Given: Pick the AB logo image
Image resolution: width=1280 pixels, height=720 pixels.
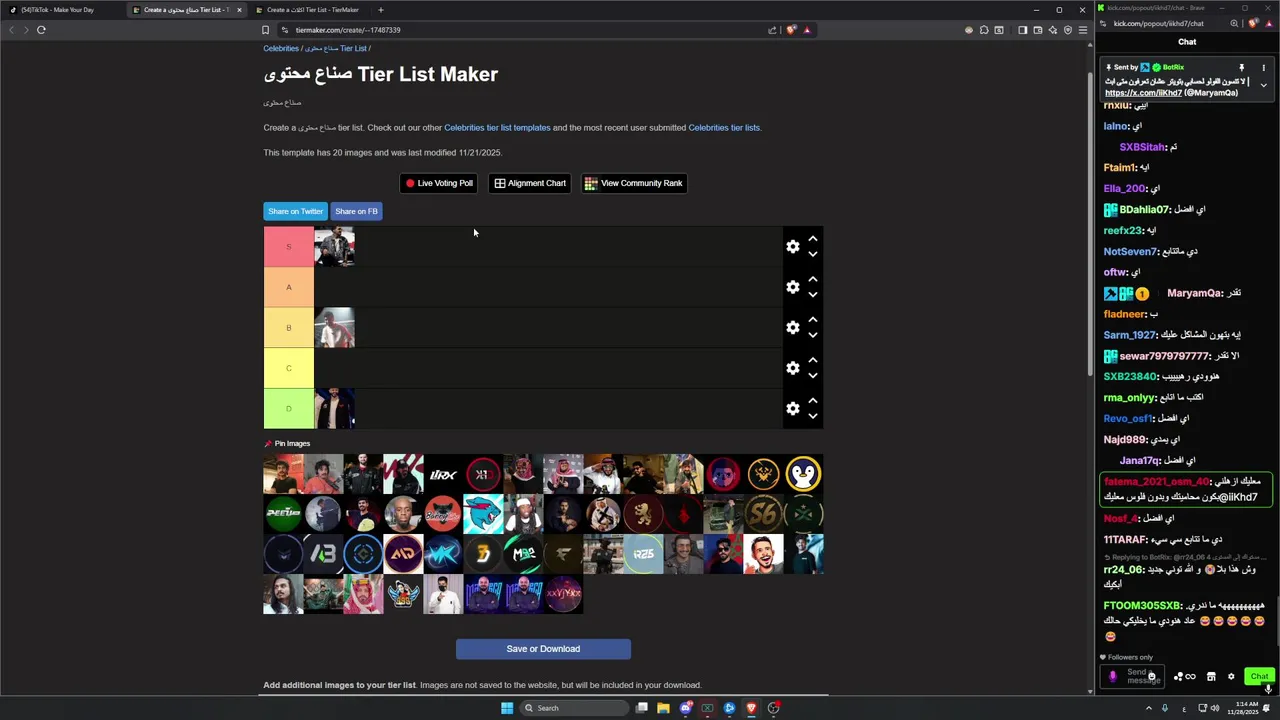Looking at the screenshot, I should 323,554.
